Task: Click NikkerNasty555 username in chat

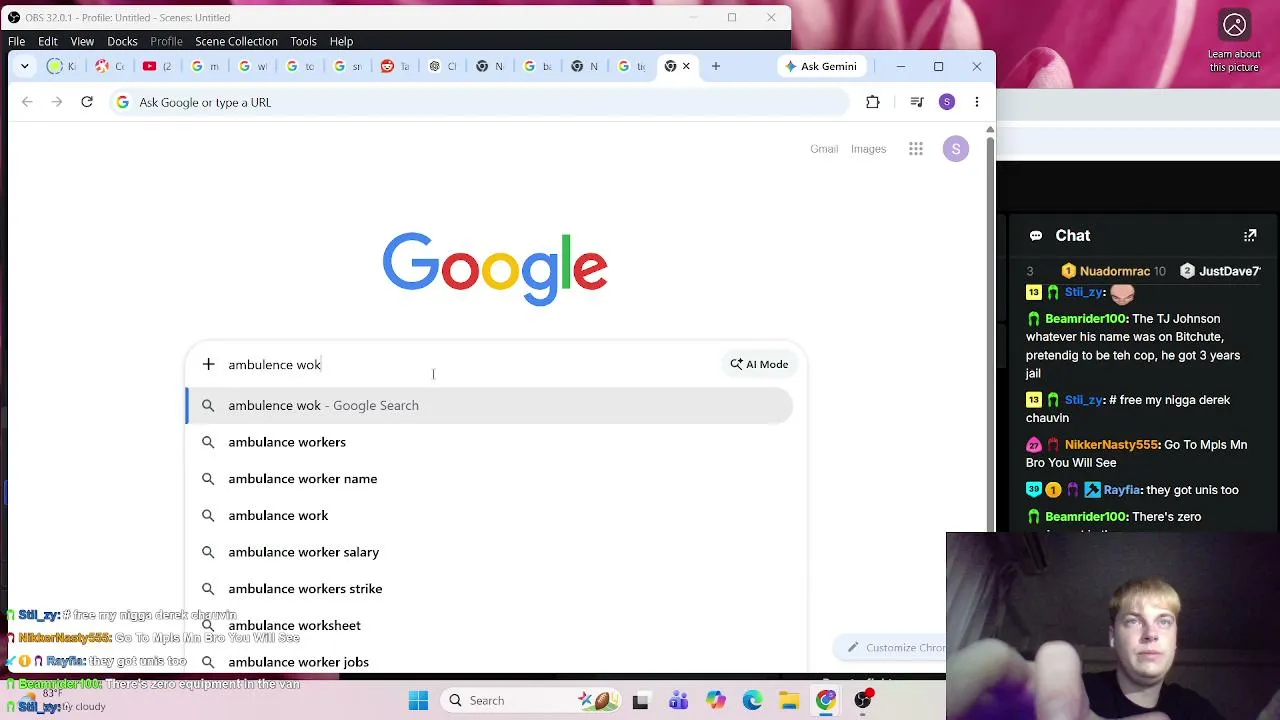Action: (1111, 445)
